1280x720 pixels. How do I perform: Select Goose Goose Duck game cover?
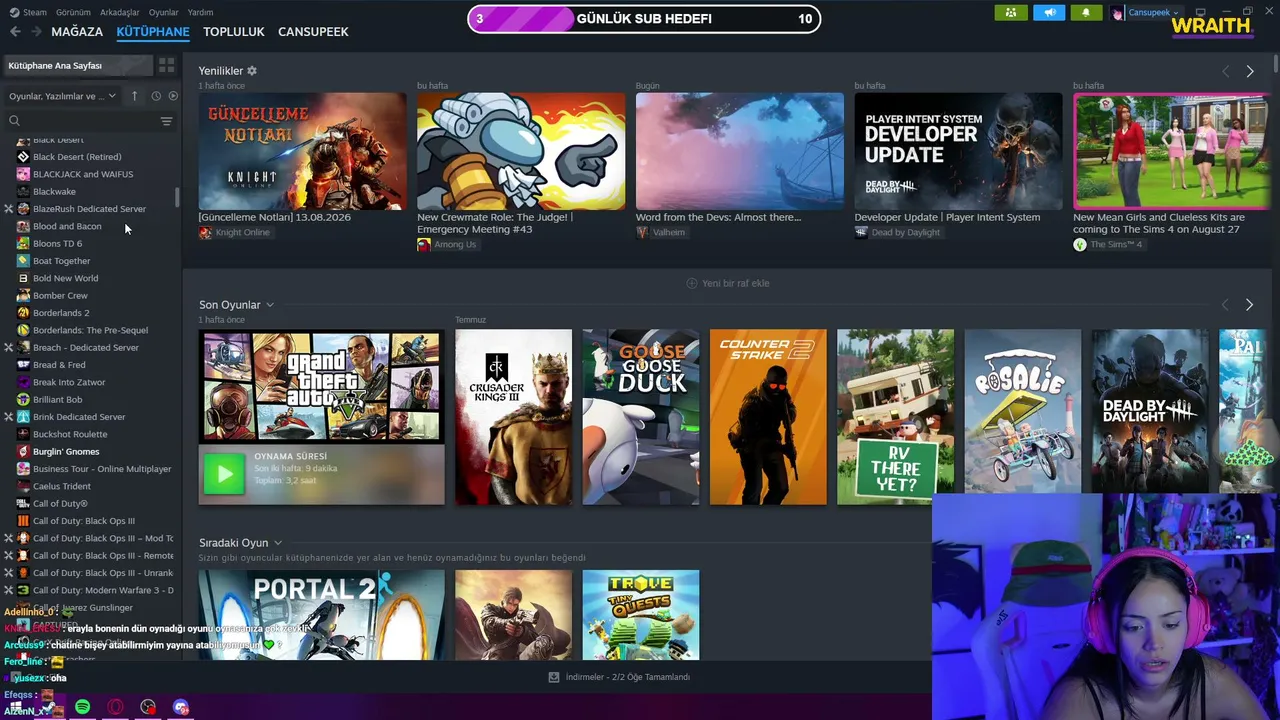pyautogui.click(x=641, y=417)
